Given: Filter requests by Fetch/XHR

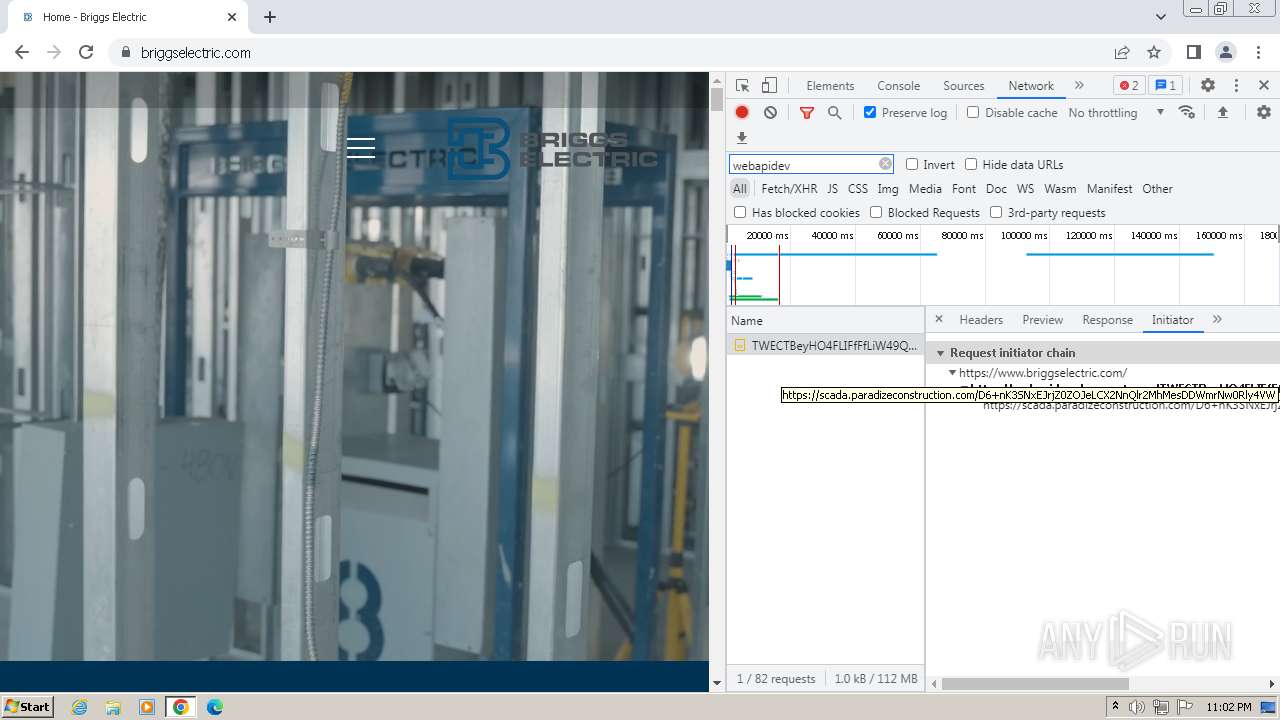Looking at the screenshot, I should coord(789,188).
